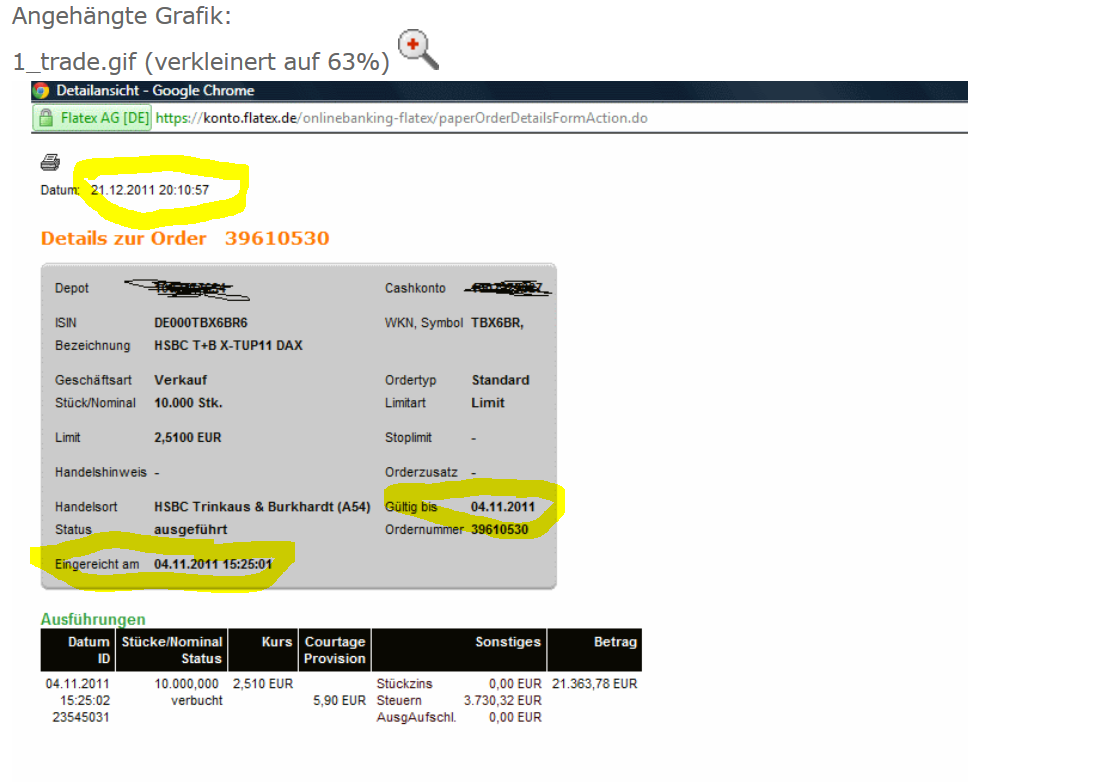Click the Stück/Nominal value 10.000 Stk.

tap(189, 403)
